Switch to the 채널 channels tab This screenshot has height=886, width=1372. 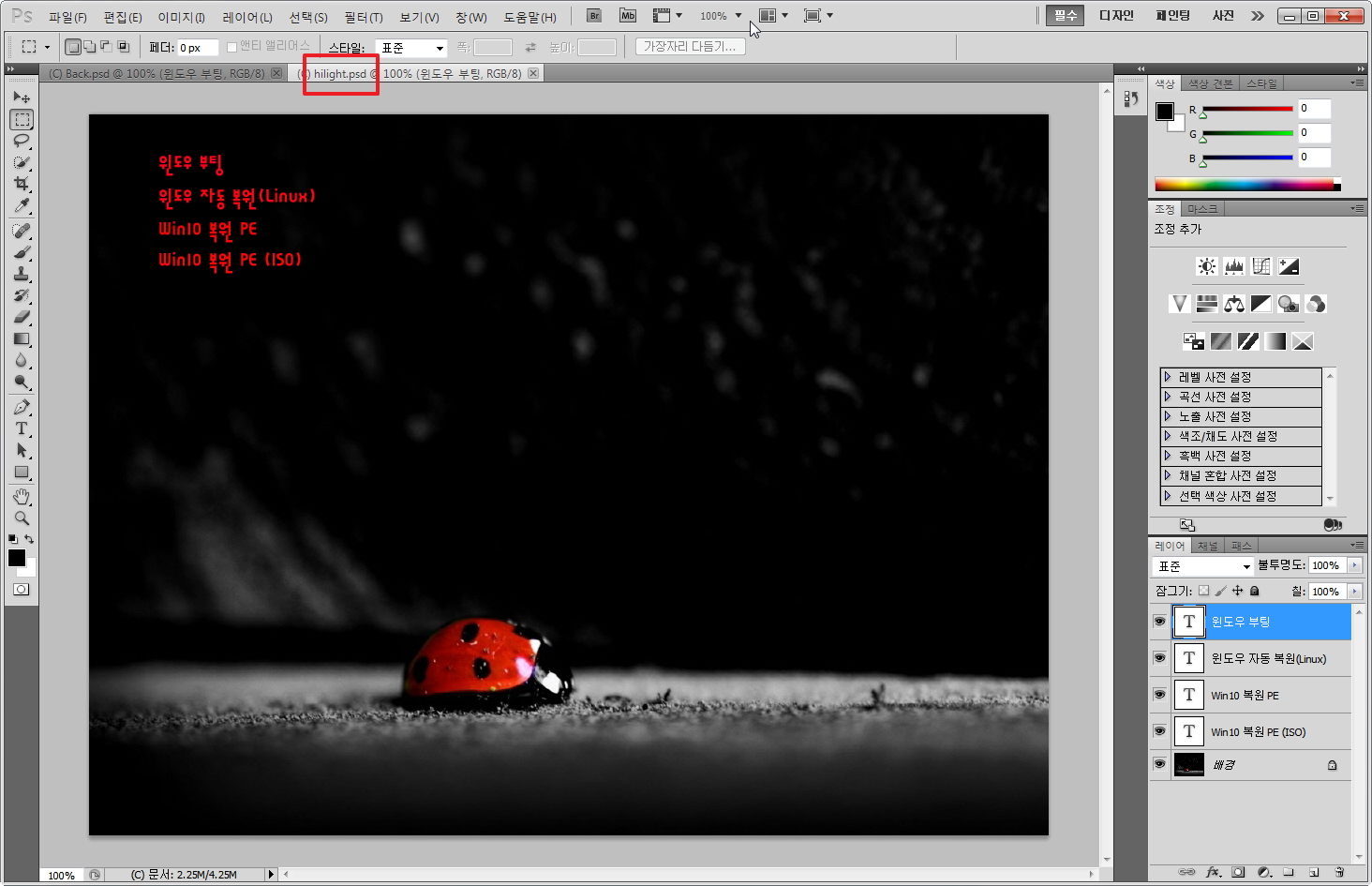click(1208, 546)
